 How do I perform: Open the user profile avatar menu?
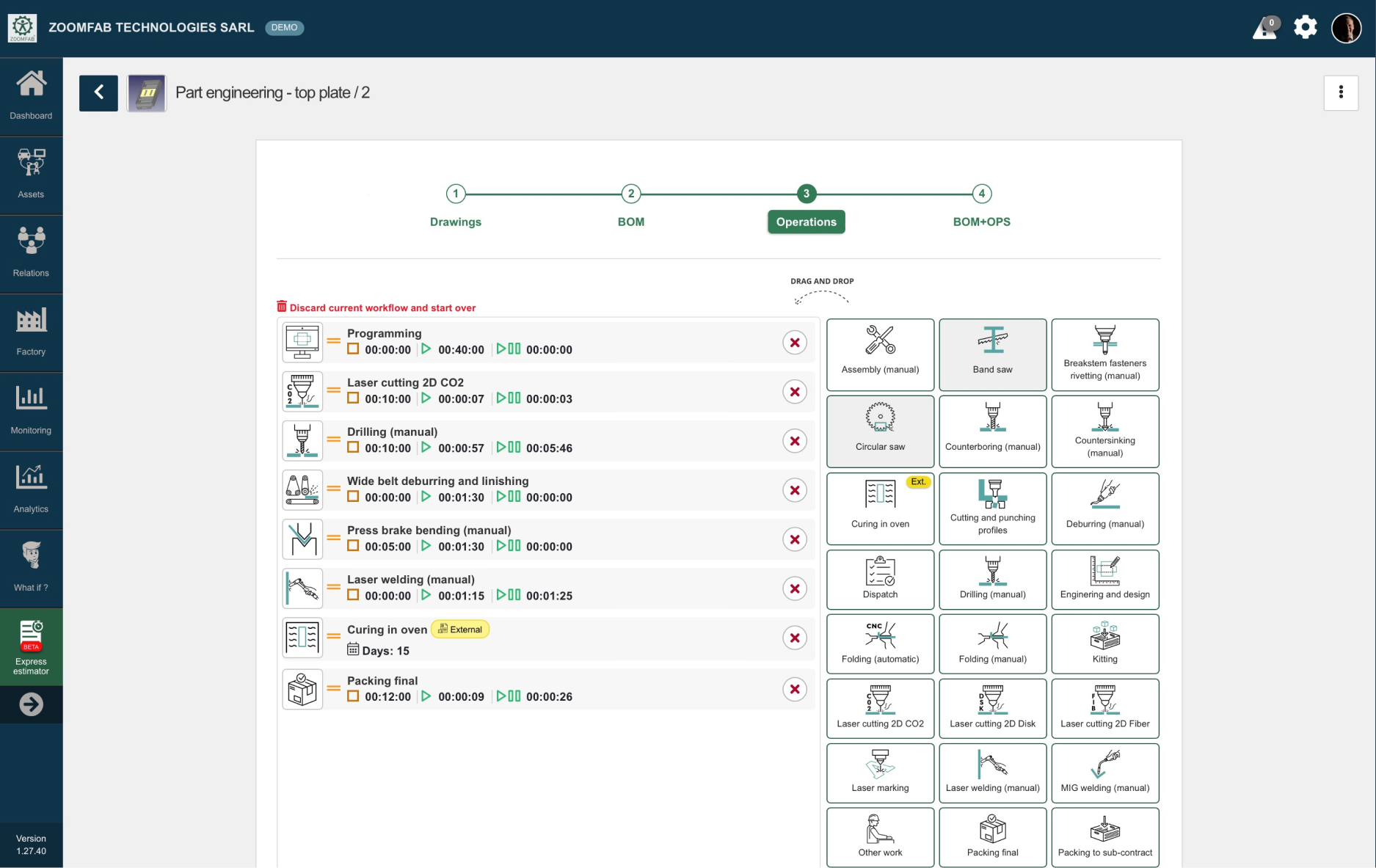pos(1346,28)
